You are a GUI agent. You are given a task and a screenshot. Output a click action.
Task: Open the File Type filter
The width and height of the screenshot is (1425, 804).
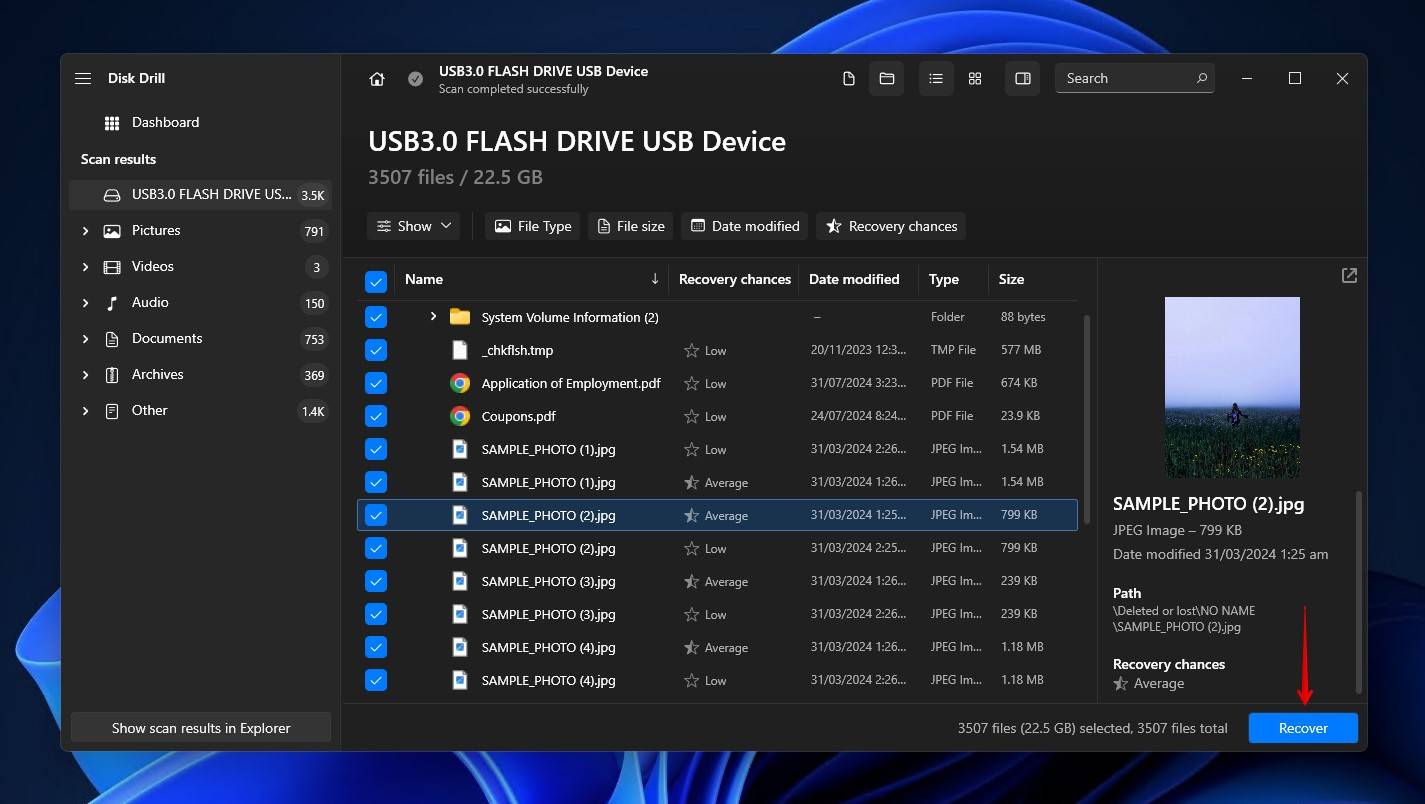pyautogui.click(x=533, y=226)
